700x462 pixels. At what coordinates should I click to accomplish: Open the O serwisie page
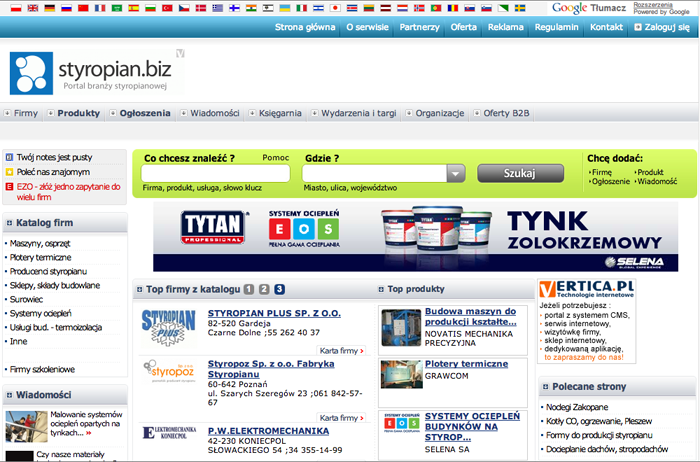[x=367, y=27]
